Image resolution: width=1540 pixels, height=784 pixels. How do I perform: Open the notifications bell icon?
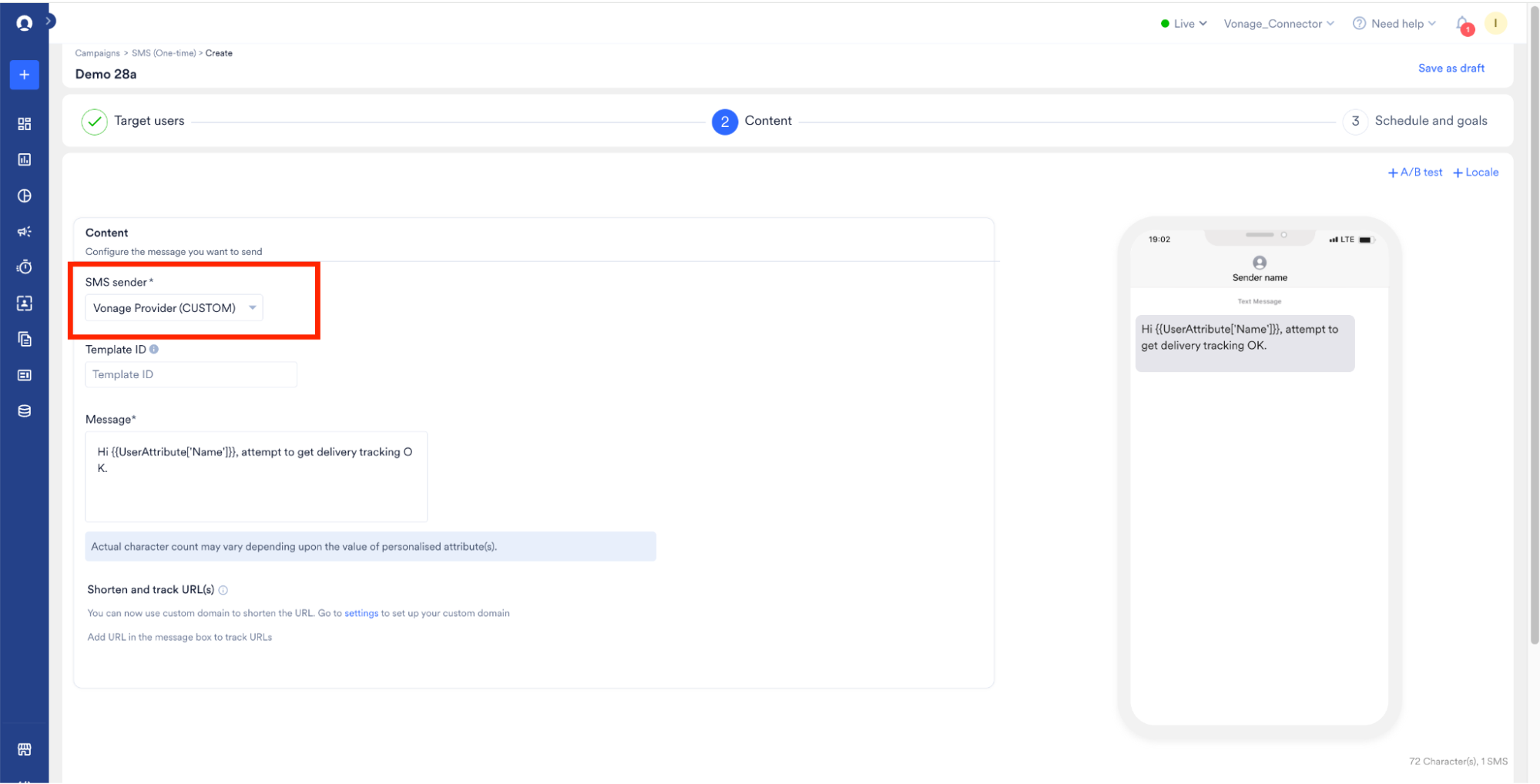tap(1463, 25)
